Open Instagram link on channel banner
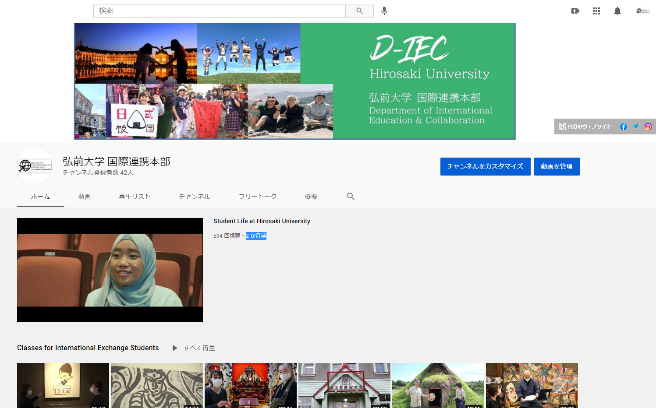The image size is (656, 408). (x=648, y=126)
